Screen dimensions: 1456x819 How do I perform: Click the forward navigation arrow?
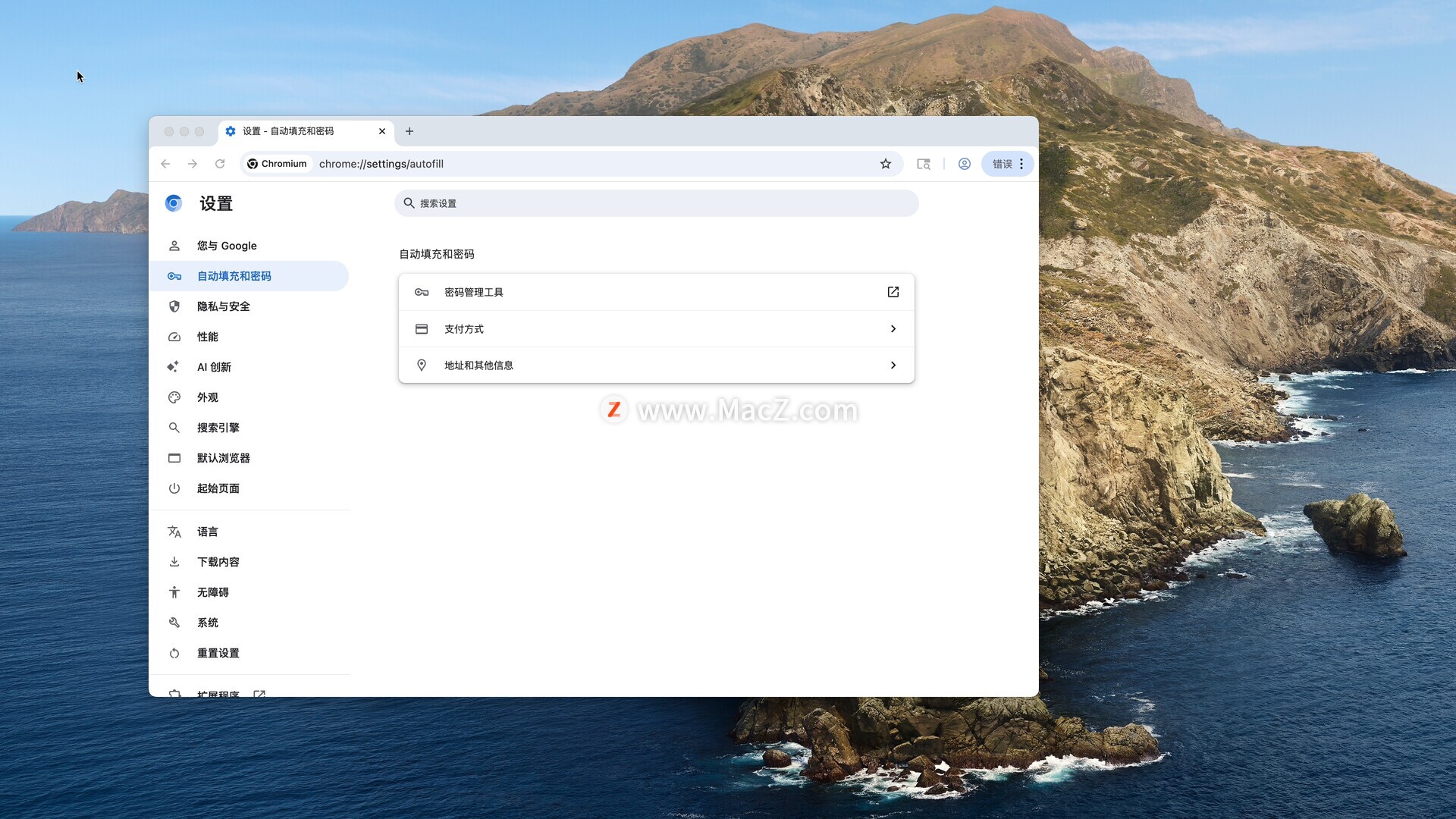[x=193, y=164]
